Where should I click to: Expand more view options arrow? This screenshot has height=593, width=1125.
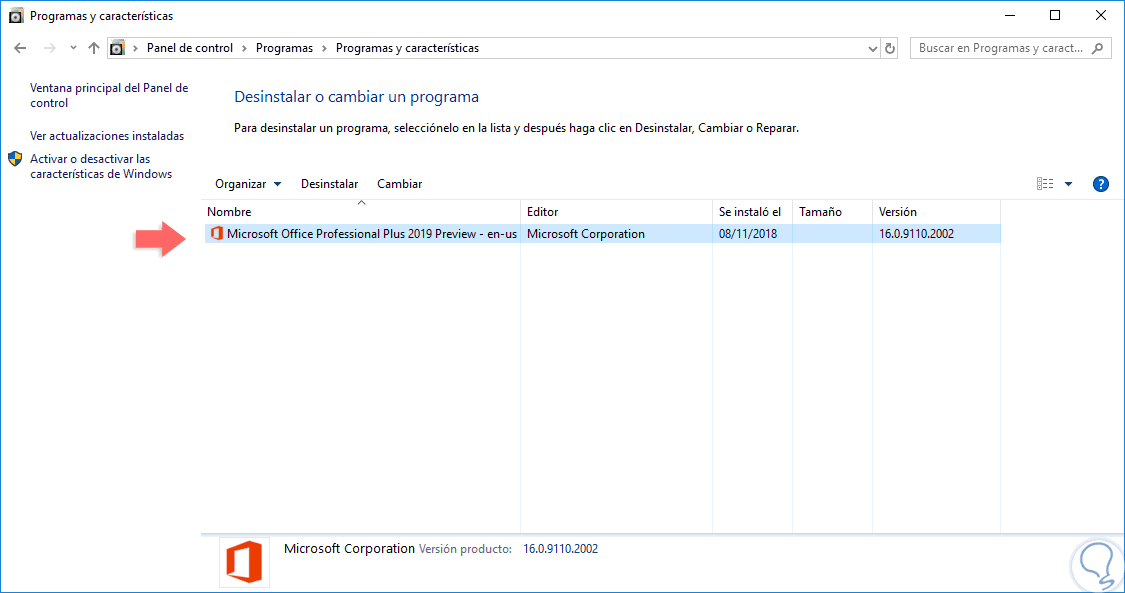(x=1068, y=184)
